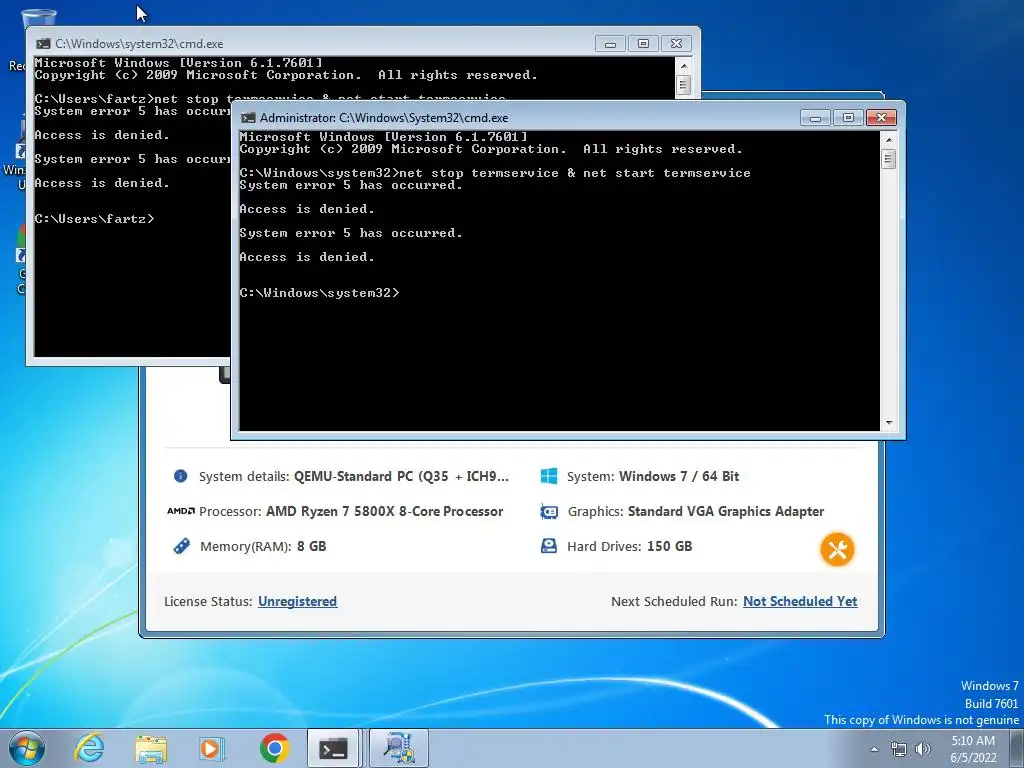
Task: Click the volume speaker tray icon
Action: 923,749
